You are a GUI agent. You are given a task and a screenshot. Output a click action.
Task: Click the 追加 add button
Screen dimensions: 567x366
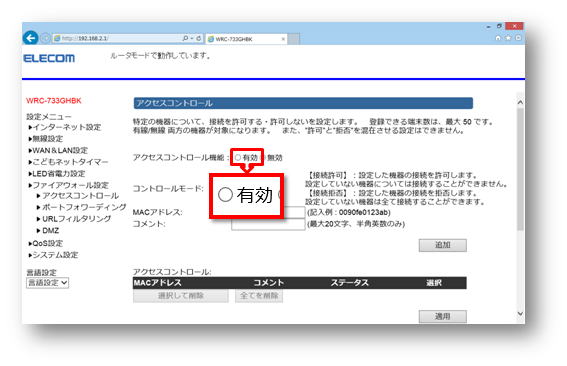pyautogui.click(x=443, y=245)
